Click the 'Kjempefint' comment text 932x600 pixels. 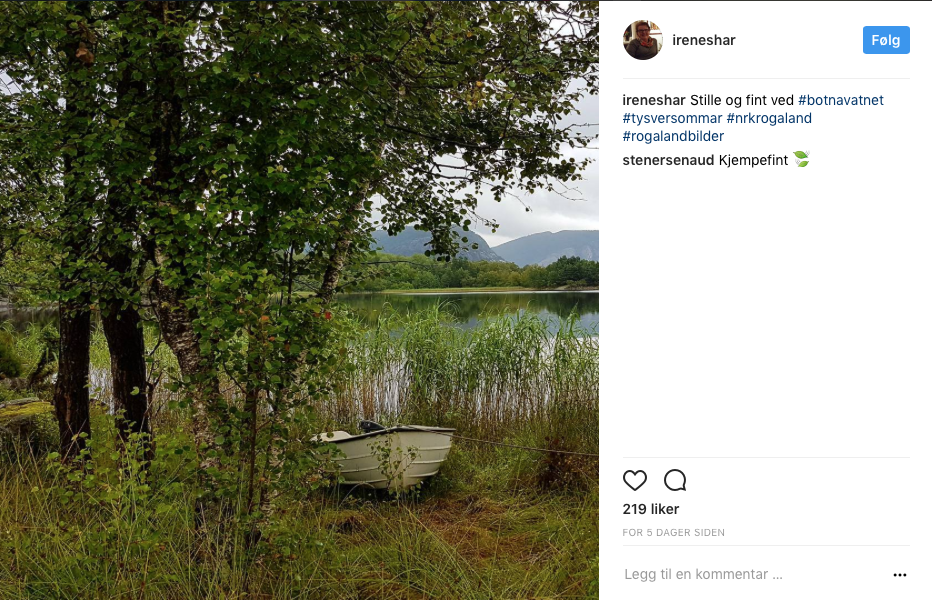tap(753, 160)
